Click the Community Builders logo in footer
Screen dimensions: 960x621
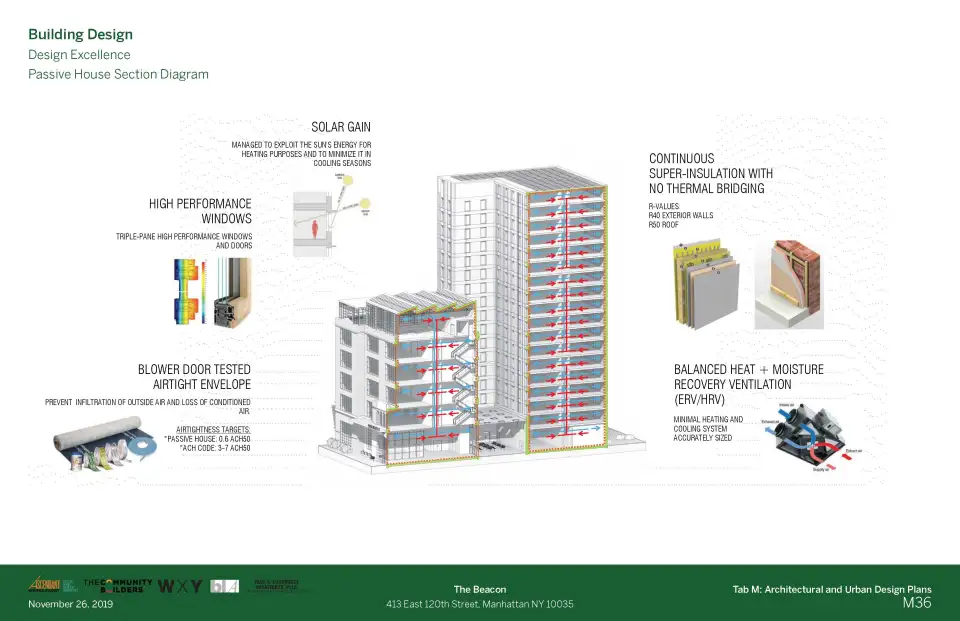(118, 585)
